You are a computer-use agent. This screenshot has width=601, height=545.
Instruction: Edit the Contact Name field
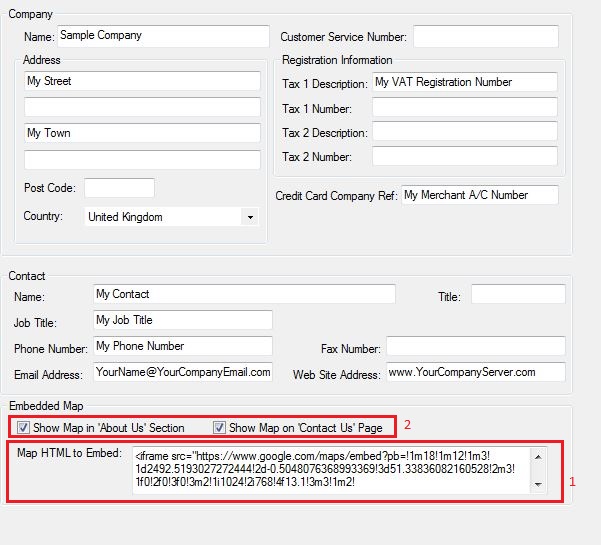pyautogui.click(x=244, y=295)
